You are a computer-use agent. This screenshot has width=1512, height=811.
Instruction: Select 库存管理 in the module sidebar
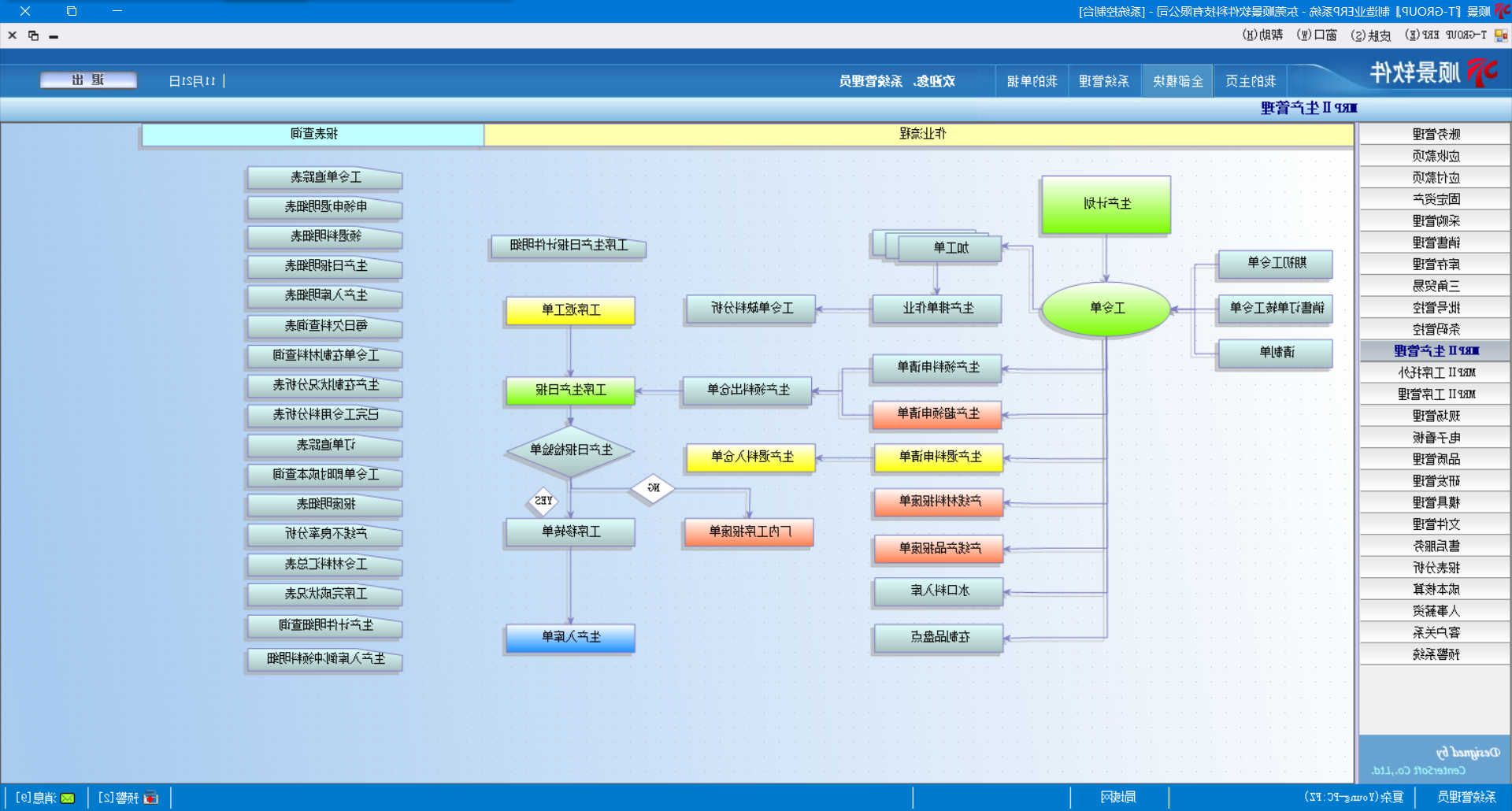(1435, 265)
